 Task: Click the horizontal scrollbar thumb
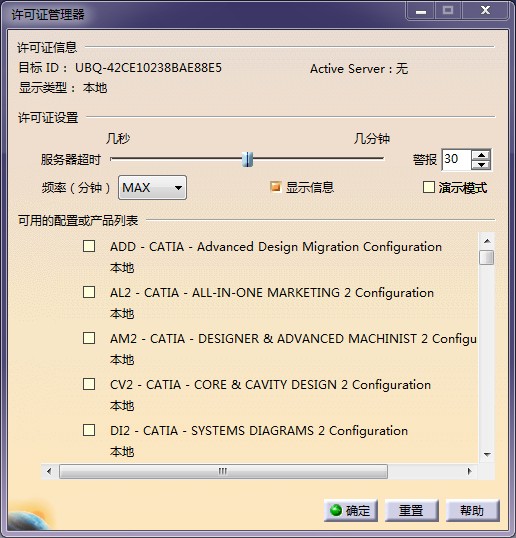(223, 471)
